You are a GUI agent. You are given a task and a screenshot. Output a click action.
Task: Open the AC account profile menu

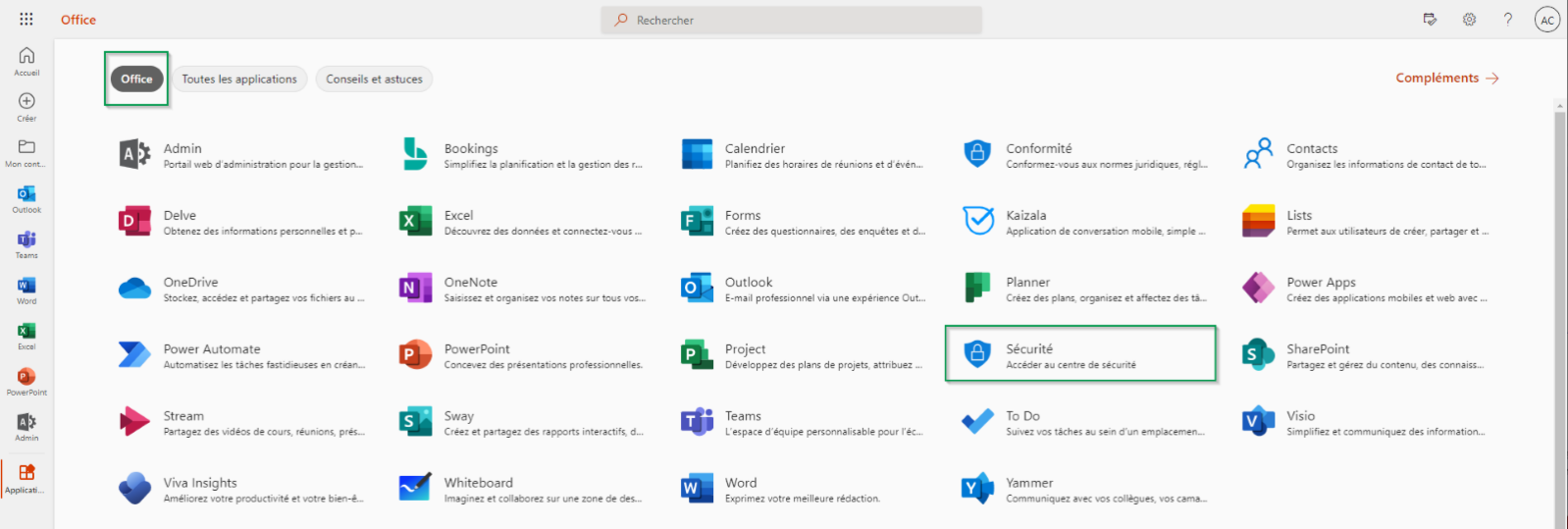point(1546,20)
